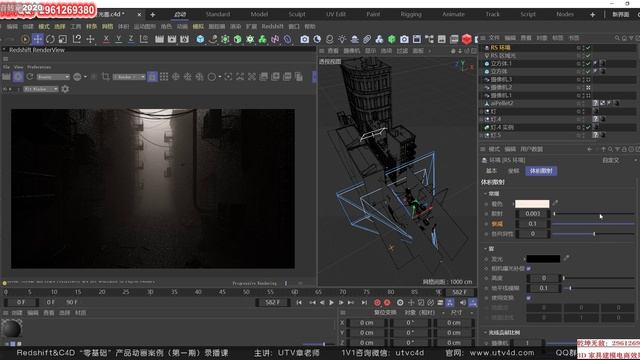Pick scatter color with eyedropper icon
The width and height of the screenshot is (640, 360).
pos(555,203)
